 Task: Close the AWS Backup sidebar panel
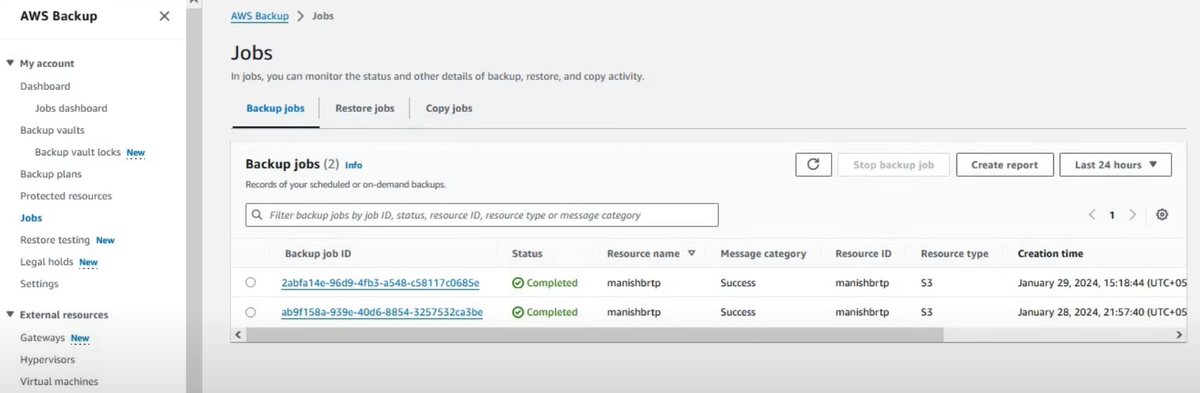164,16
